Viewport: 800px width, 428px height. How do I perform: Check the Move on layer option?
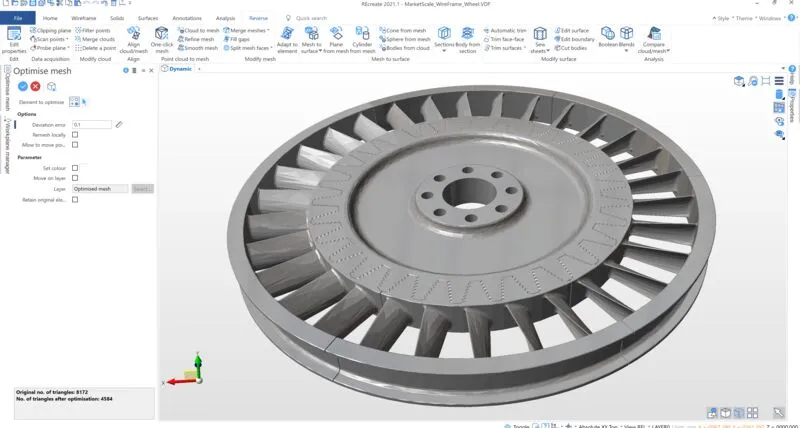pos(75,178)
